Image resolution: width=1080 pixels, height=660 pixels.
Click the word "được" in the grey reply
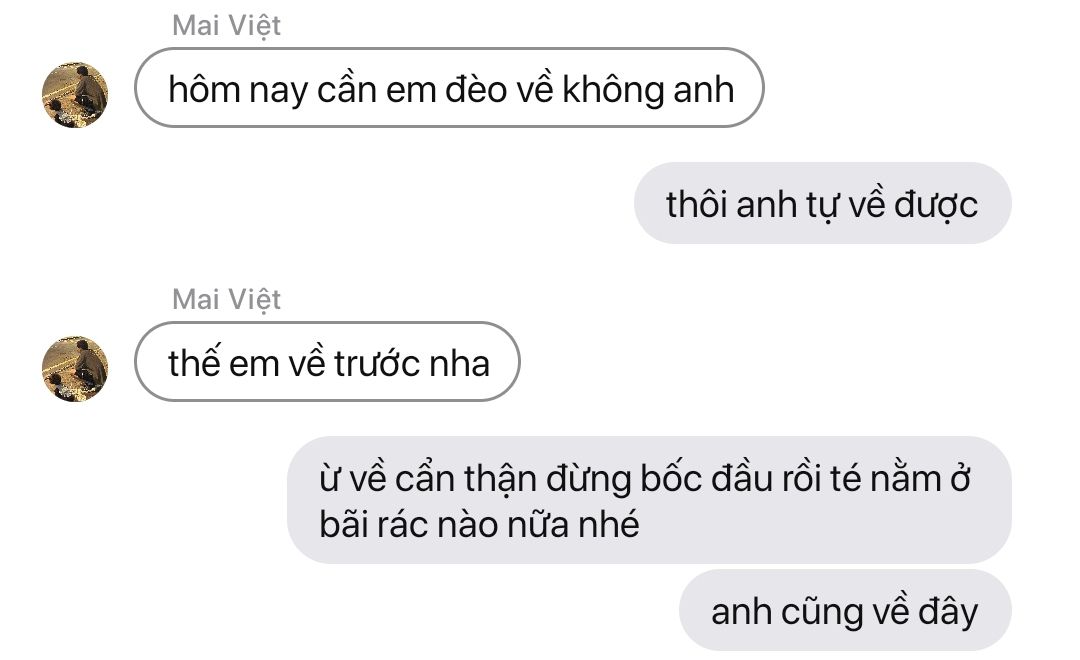pos(936,207)
